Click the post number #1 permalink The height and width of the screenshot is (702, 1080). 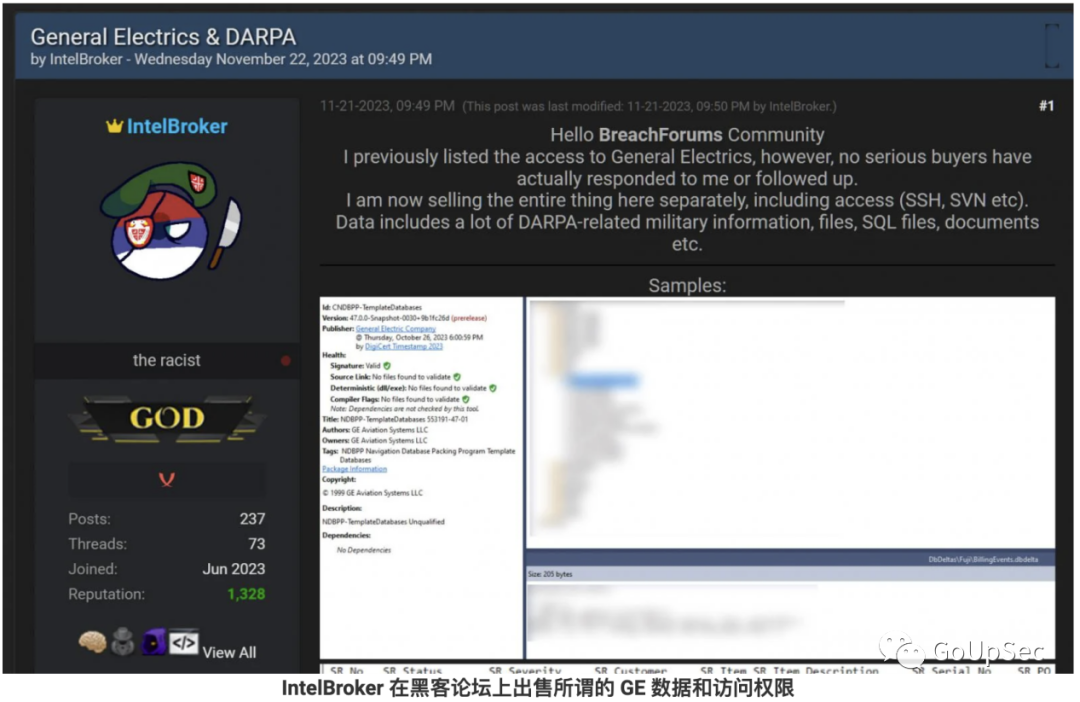point(1045,106)
